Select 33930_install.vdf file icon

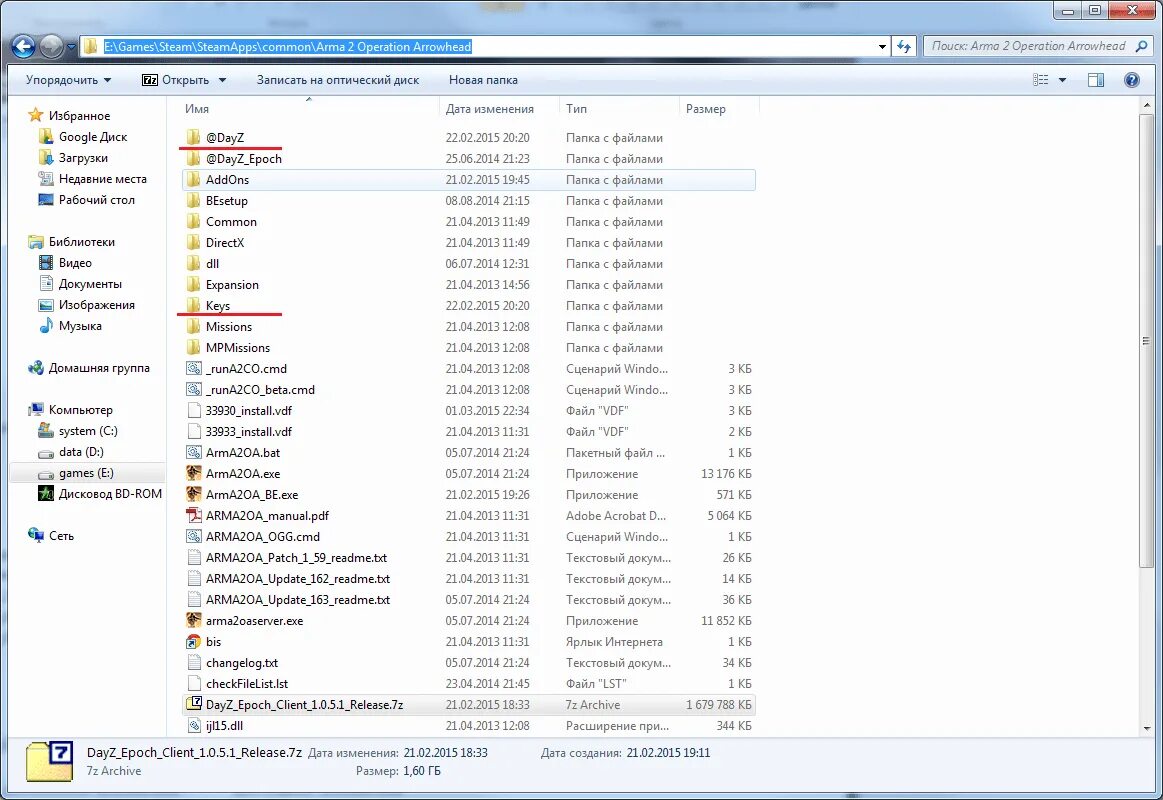click(x=194, y=411)
